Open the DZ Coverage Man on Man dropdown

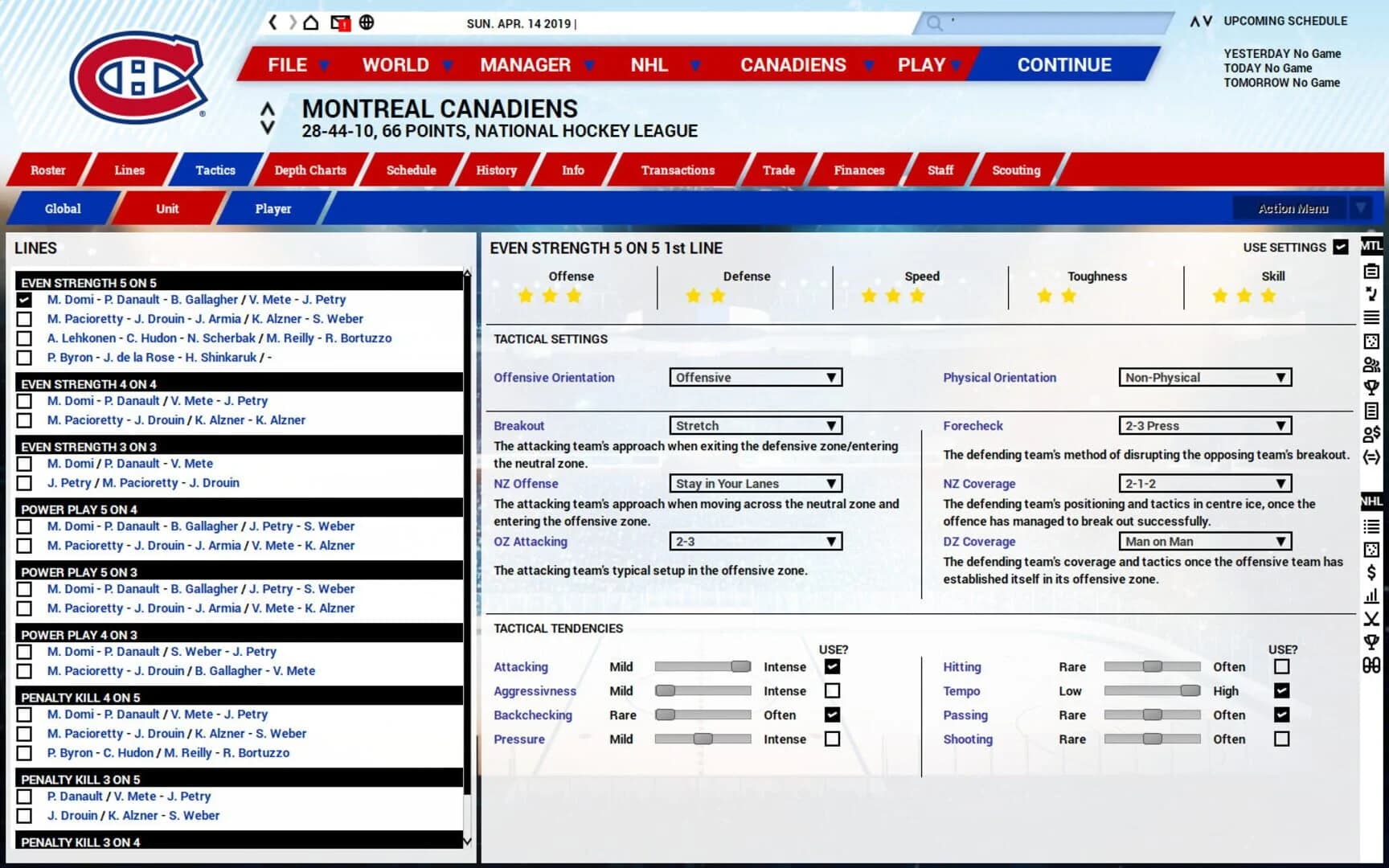[1204, 541]
